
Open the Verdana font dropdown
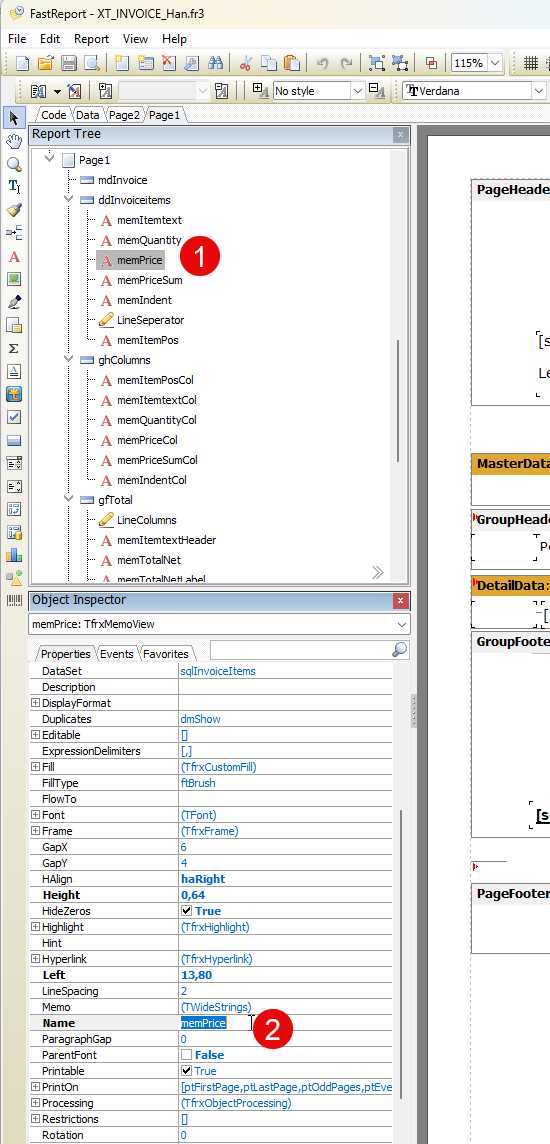pyautogui.click(x=539, y=91)
